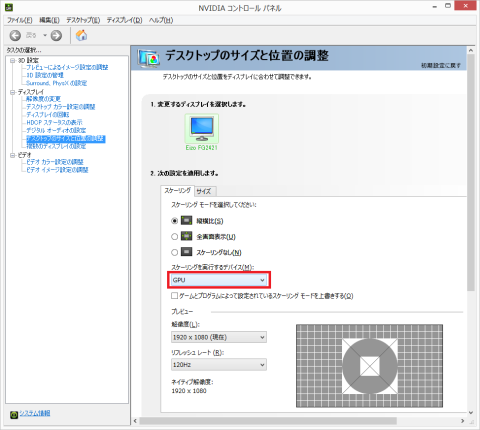The height and width of the screenshot is (430, 480).
Task: Open the ファイル(F) menu
Action: (x=20, y=20)
